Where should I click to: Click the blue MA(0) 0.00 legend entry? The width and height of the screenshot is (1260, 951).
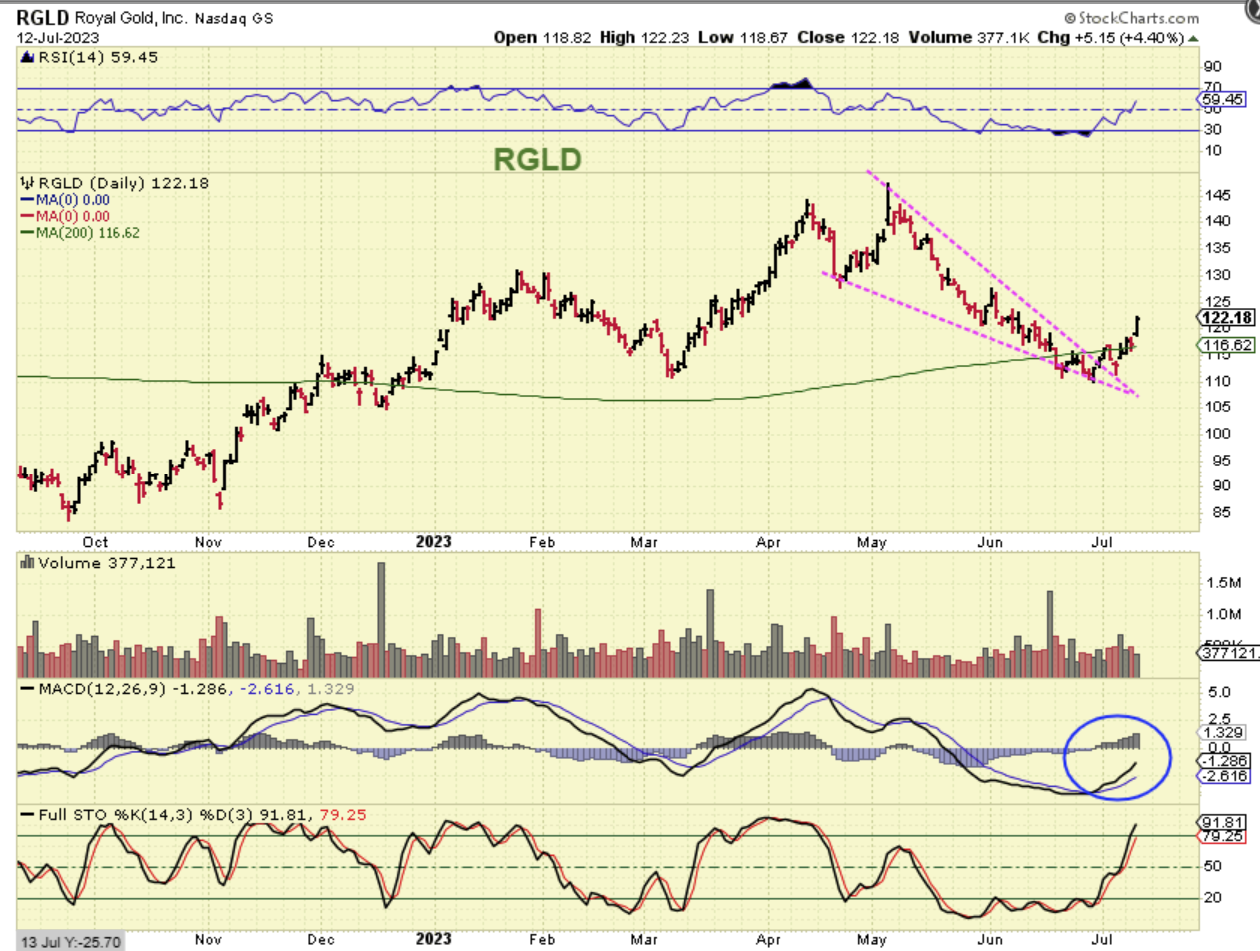point(63,199)
